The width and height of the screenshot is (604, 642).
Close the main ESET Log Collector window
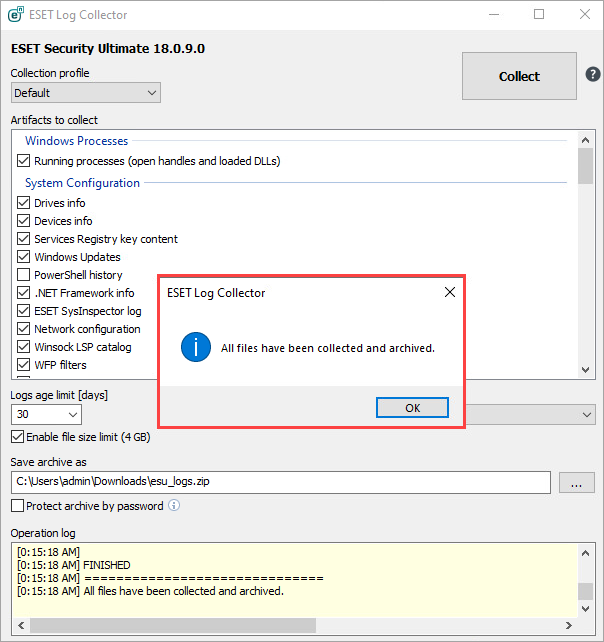coord(585,14)
